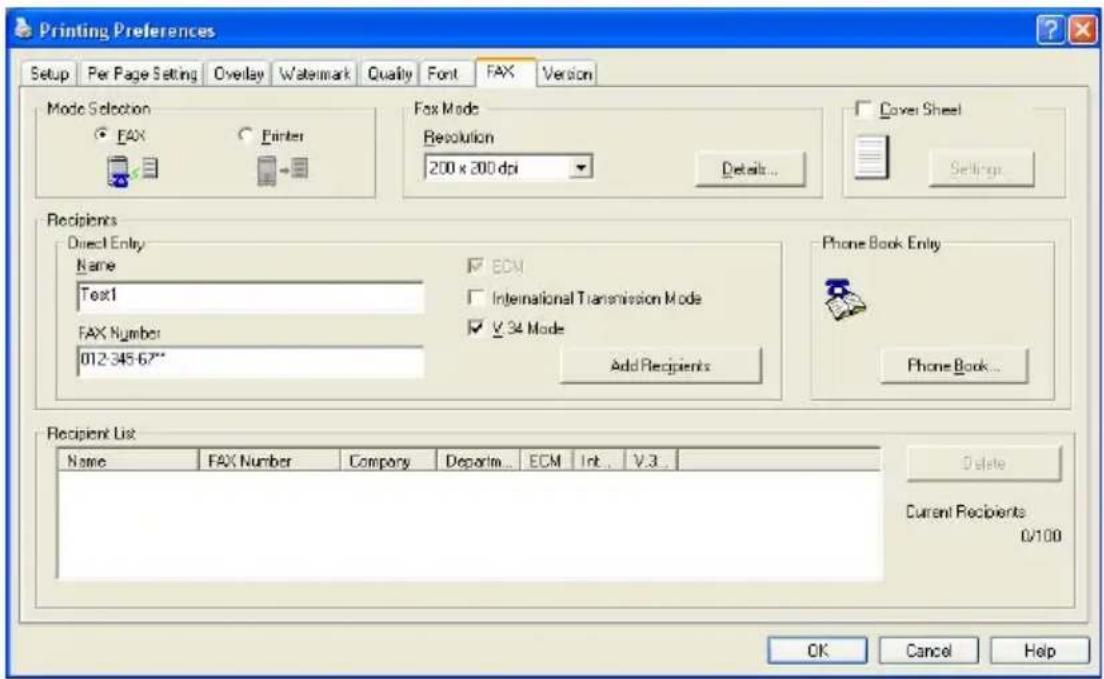The width and height of the screenshot is (1104, 679).
Task: Click the empty Recipient List area
Action: tap(470, 525)
